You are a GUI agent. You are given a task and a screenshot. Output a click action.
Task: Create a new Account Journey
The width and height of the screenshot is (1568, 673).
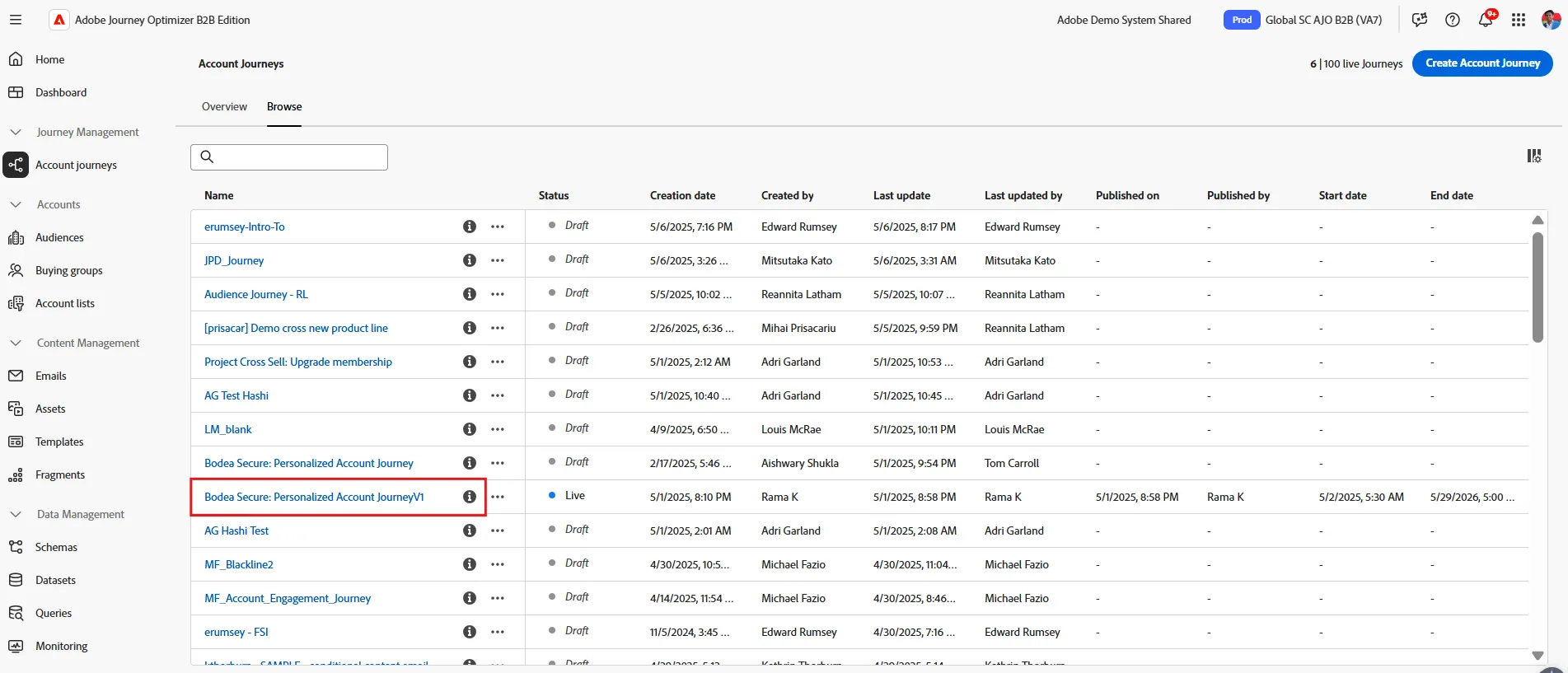(1482, 63)
